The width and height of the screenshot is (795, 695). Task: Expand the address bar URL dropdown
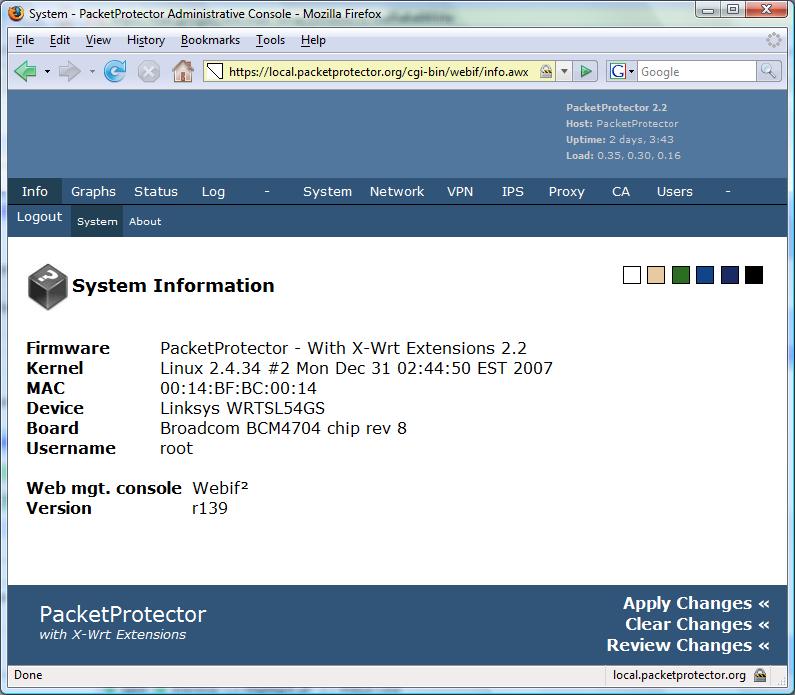coord(564,71)
